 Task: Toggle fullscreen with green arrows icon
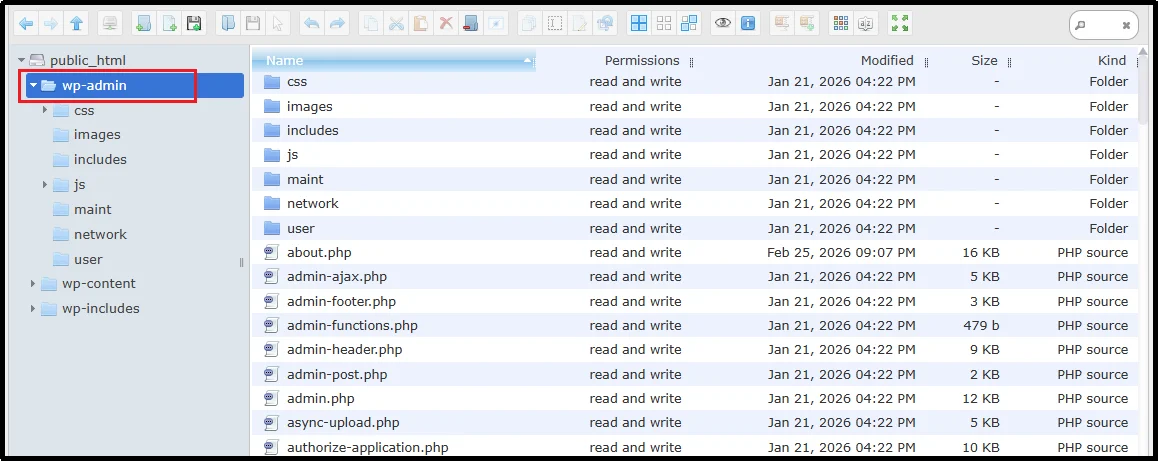point(900,24)
